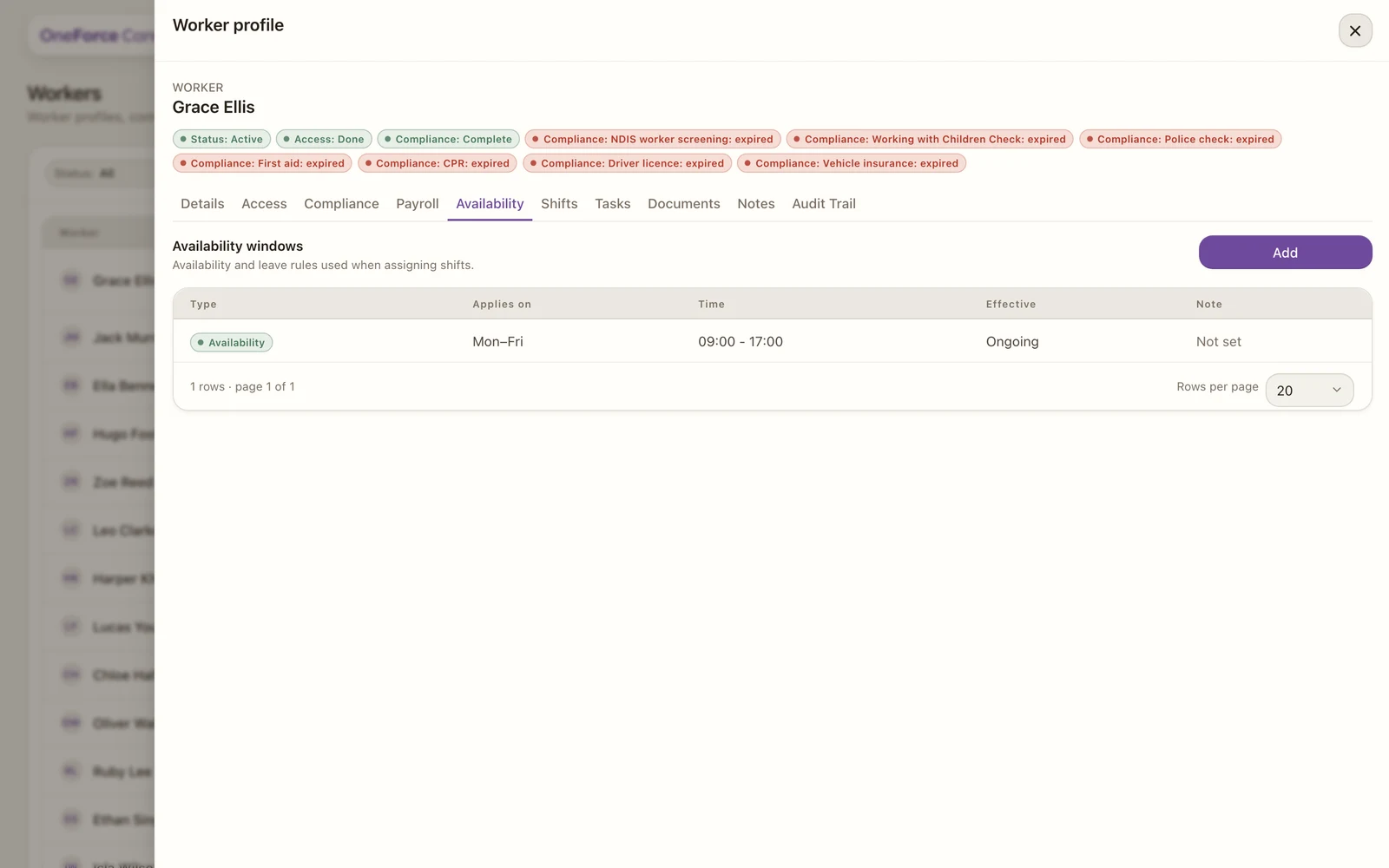Click the Compliance: Complete badge
Viewport: 1389px width, 868px height.
pos(448,139)
